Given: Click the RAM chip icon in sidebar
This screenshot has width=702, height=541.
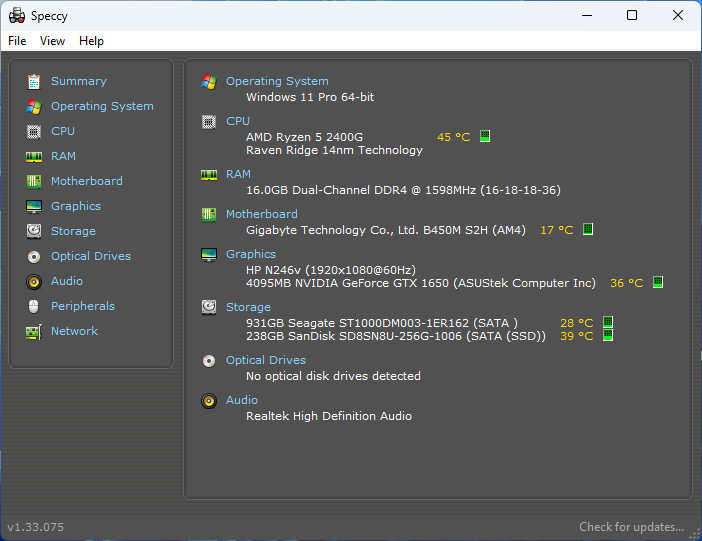Looking at the screenshot, I should coord(34,156).
